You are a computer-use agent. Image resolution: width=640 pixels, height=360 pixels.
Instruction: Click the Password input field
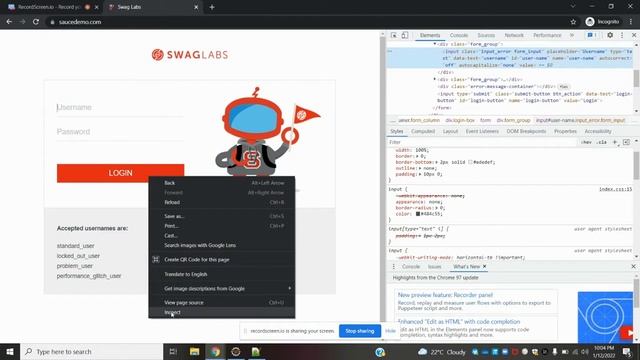pyautogui.click(x=120, y=131)
